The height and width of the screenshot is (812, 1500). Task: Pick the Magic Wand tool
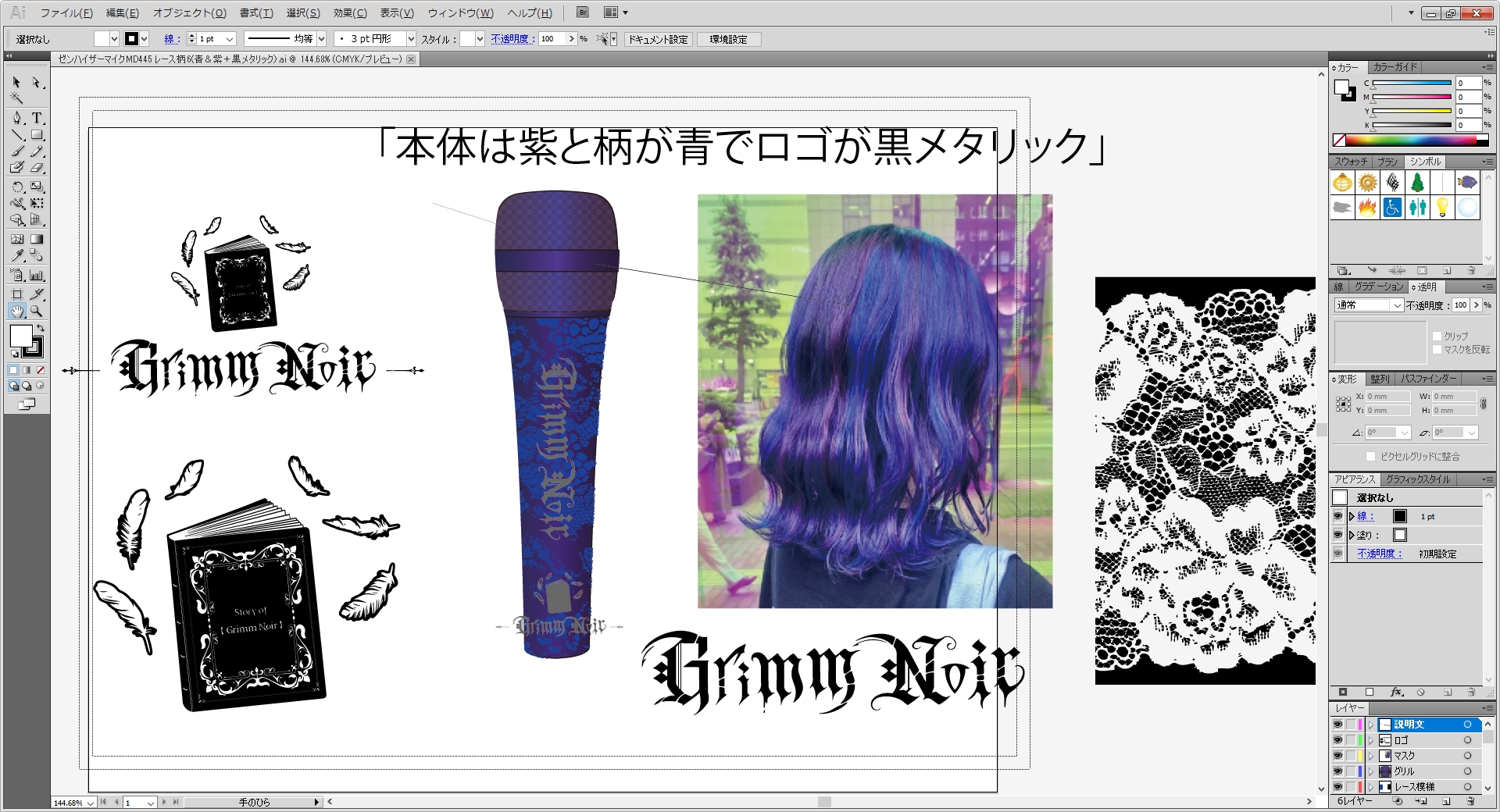17,98
